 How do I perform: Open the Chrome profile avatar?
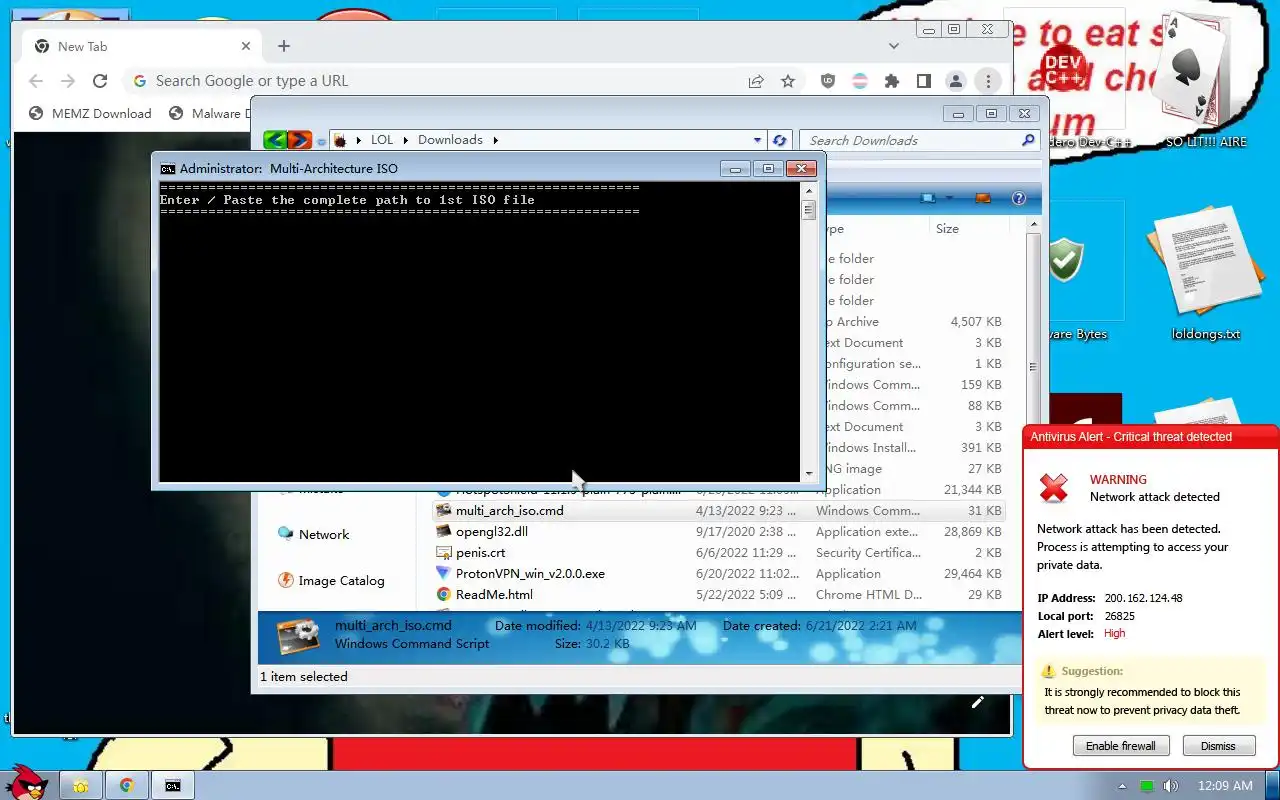click(x=956, y=81)
